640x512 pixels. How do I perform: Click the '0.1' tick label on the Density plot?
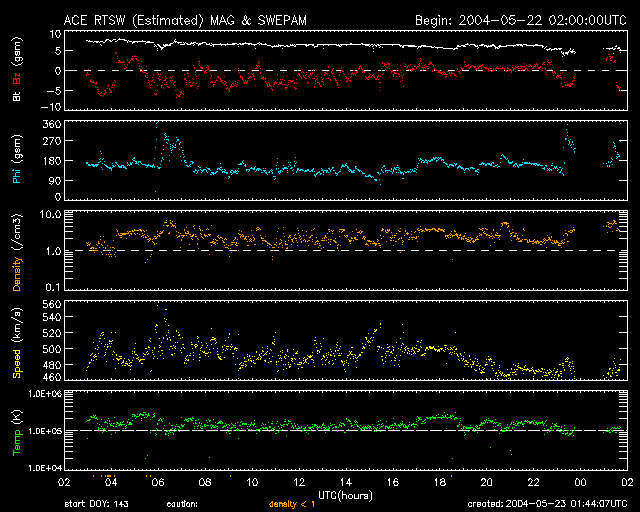coord(53,287)
